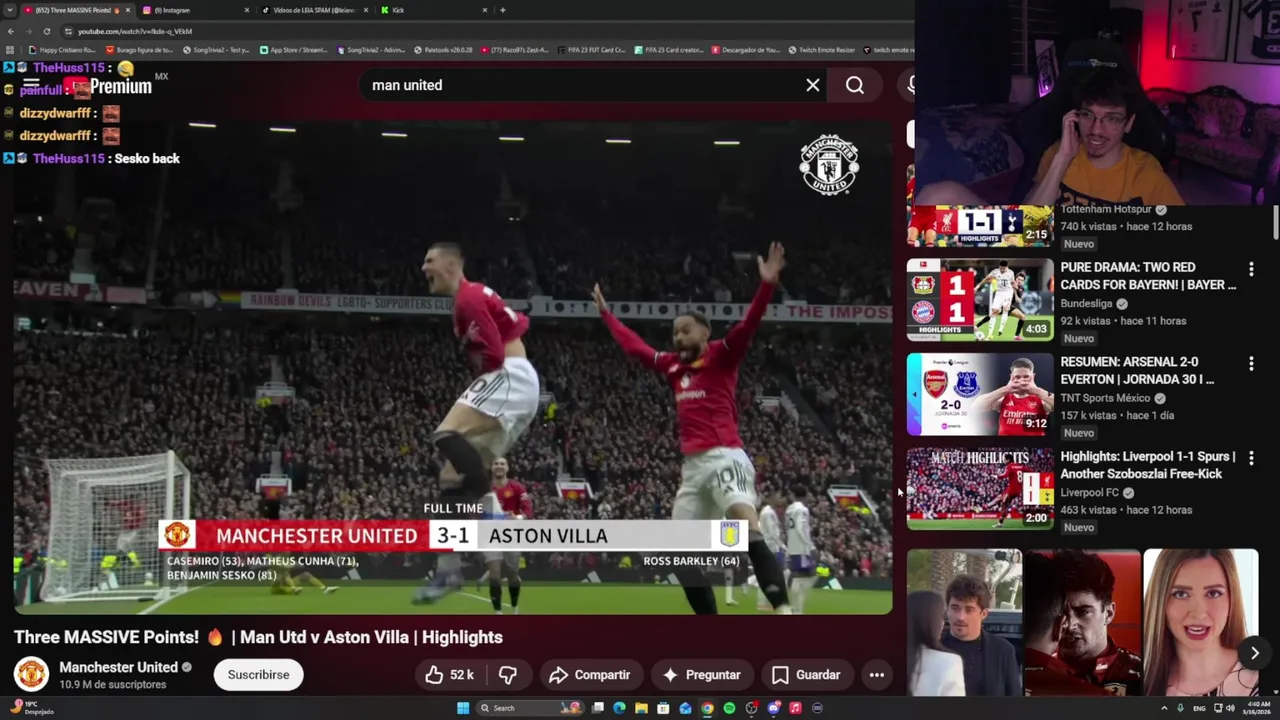
Task: Open Spotify from the taskbar
Action: tap(729, 708)
